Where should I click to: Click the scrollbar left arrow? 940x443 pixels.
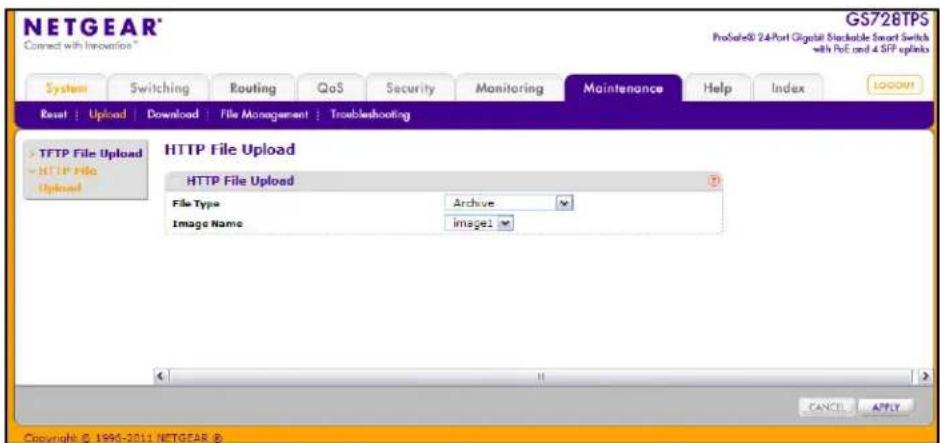point(160,376)
